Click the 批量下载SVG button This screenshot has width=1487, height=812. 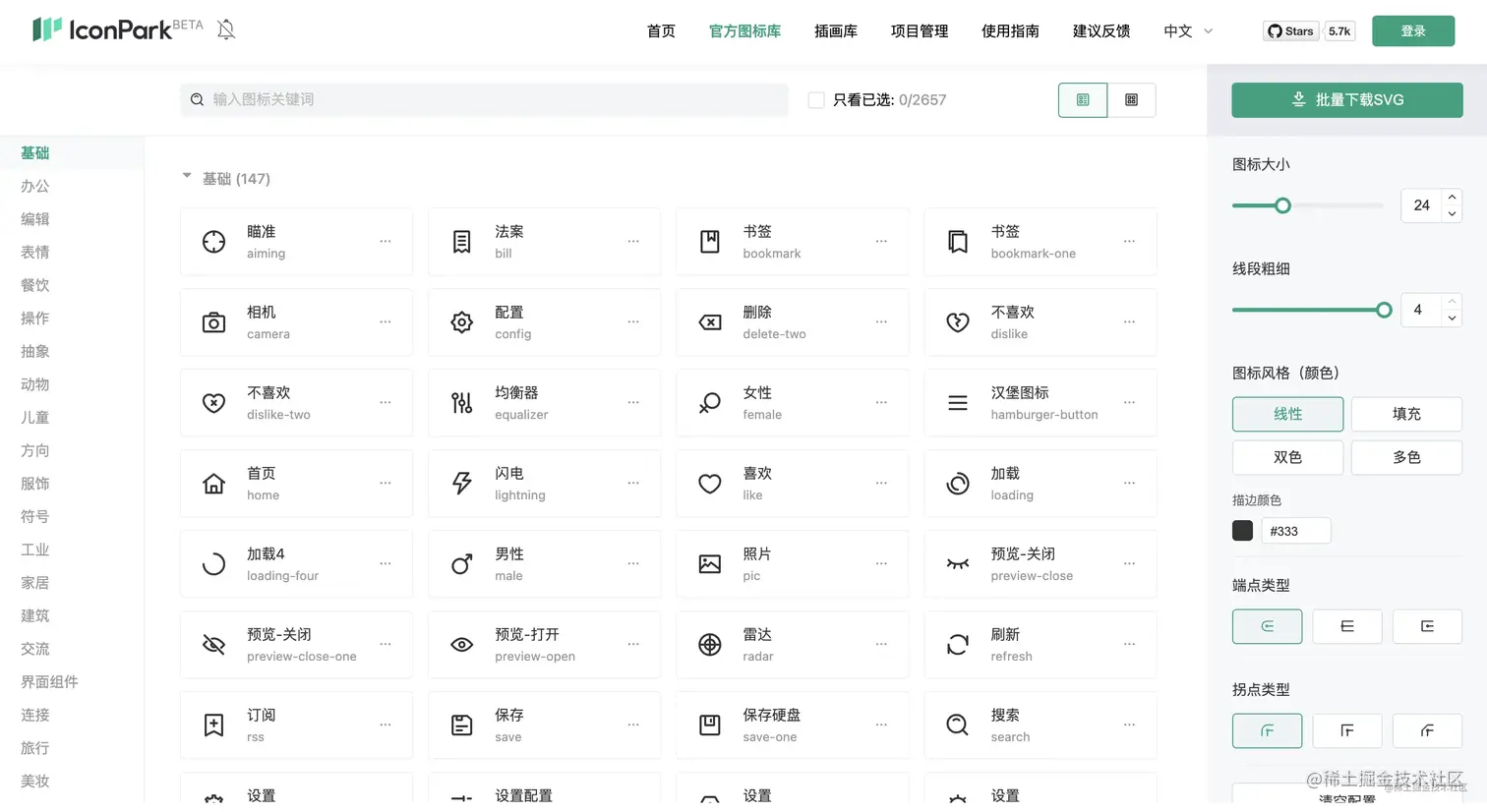click(1346, 99)
